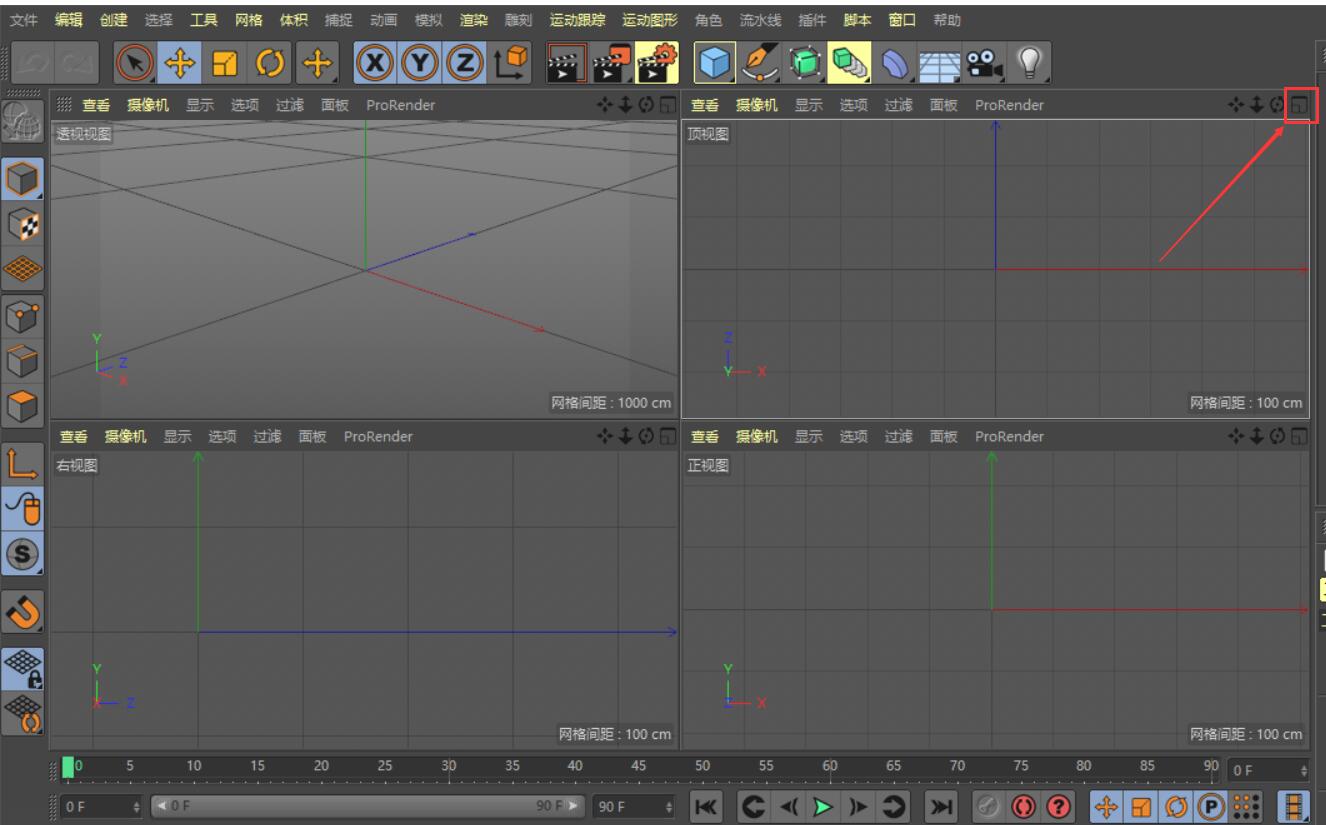Open the Spline Pen tool
Screen dimensions: 1326x825
761,62
